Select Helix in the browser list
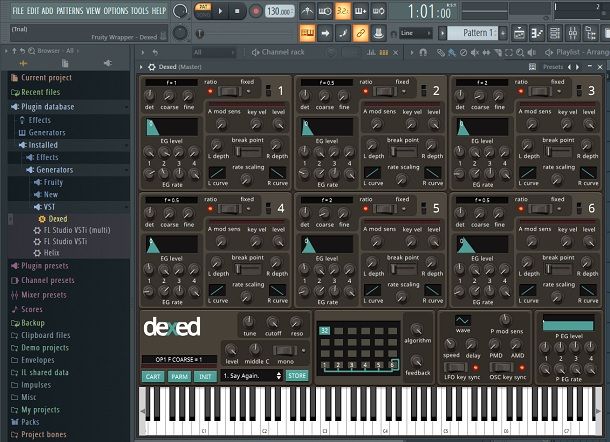610x442 pixels. point(51,253)
